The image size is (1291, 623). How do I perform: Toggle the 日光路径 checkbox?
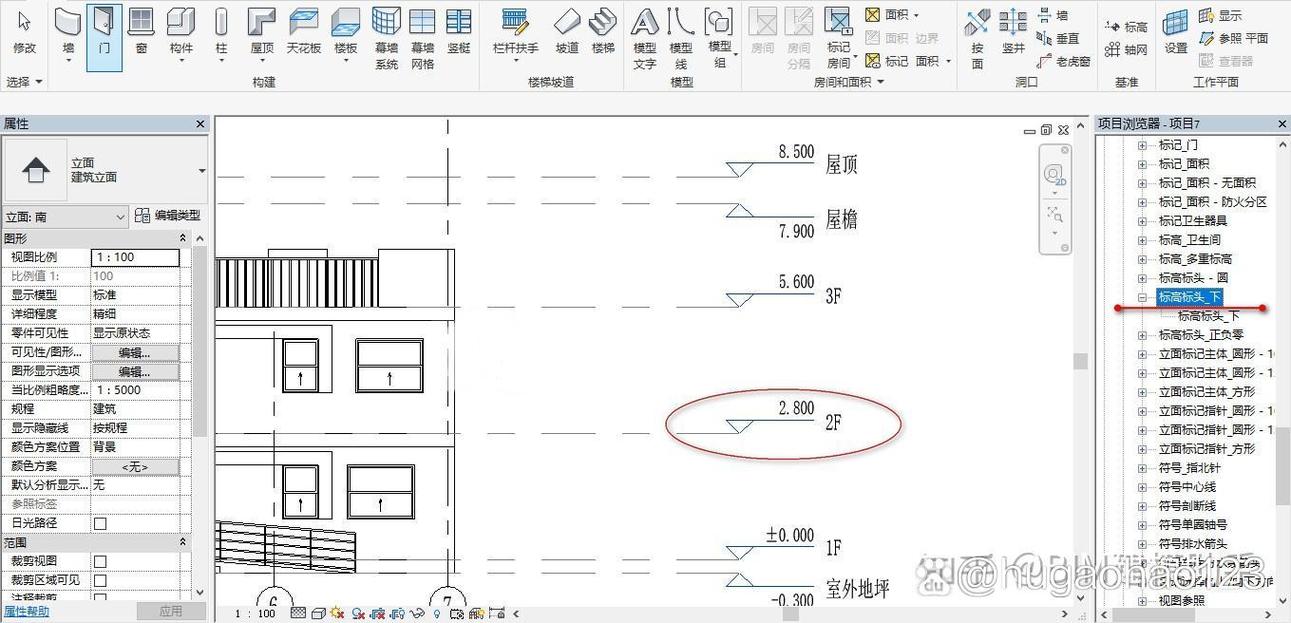[100, 523]
